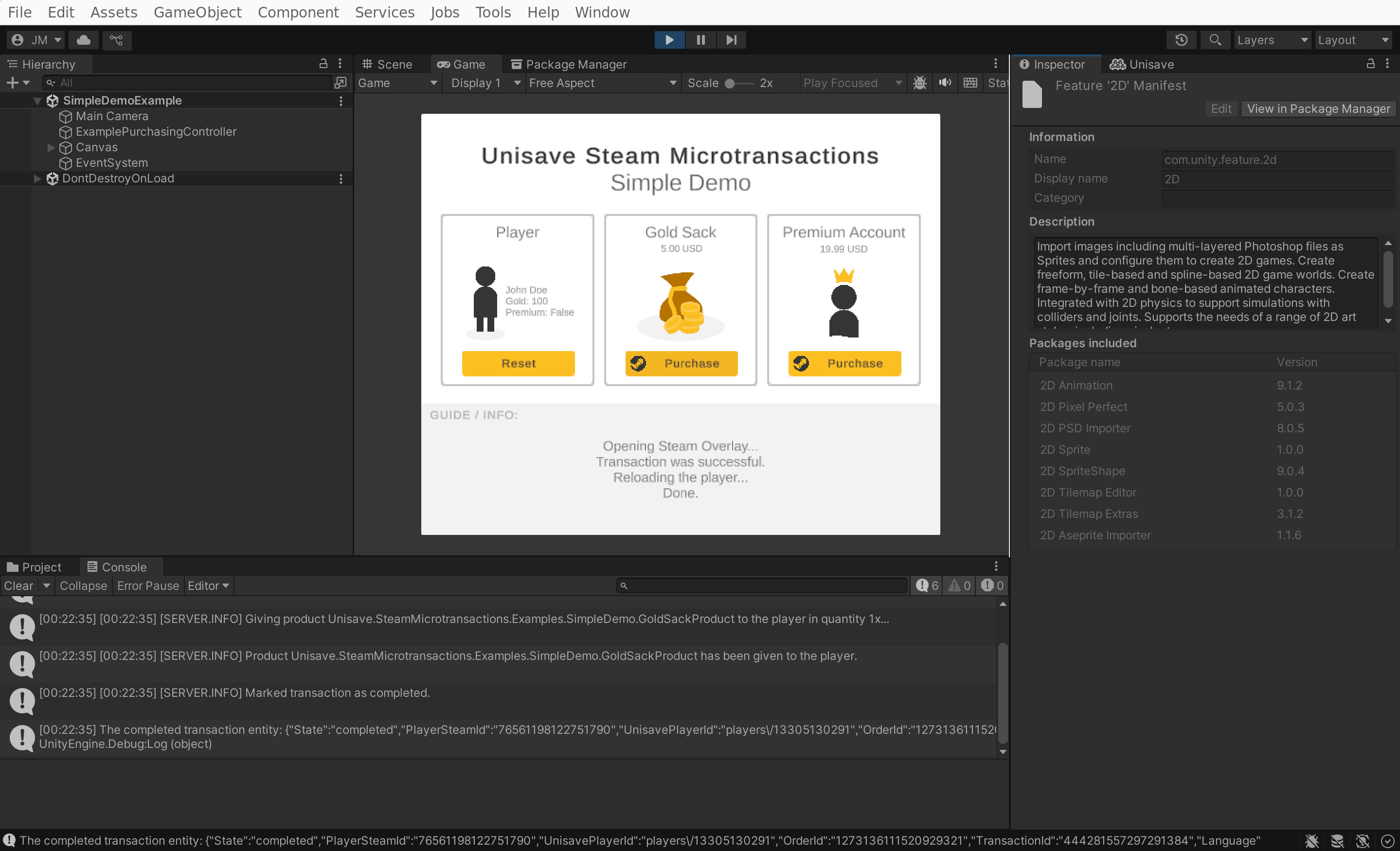Open DontDestroyOnLoad options menu

tap(341, 179)
